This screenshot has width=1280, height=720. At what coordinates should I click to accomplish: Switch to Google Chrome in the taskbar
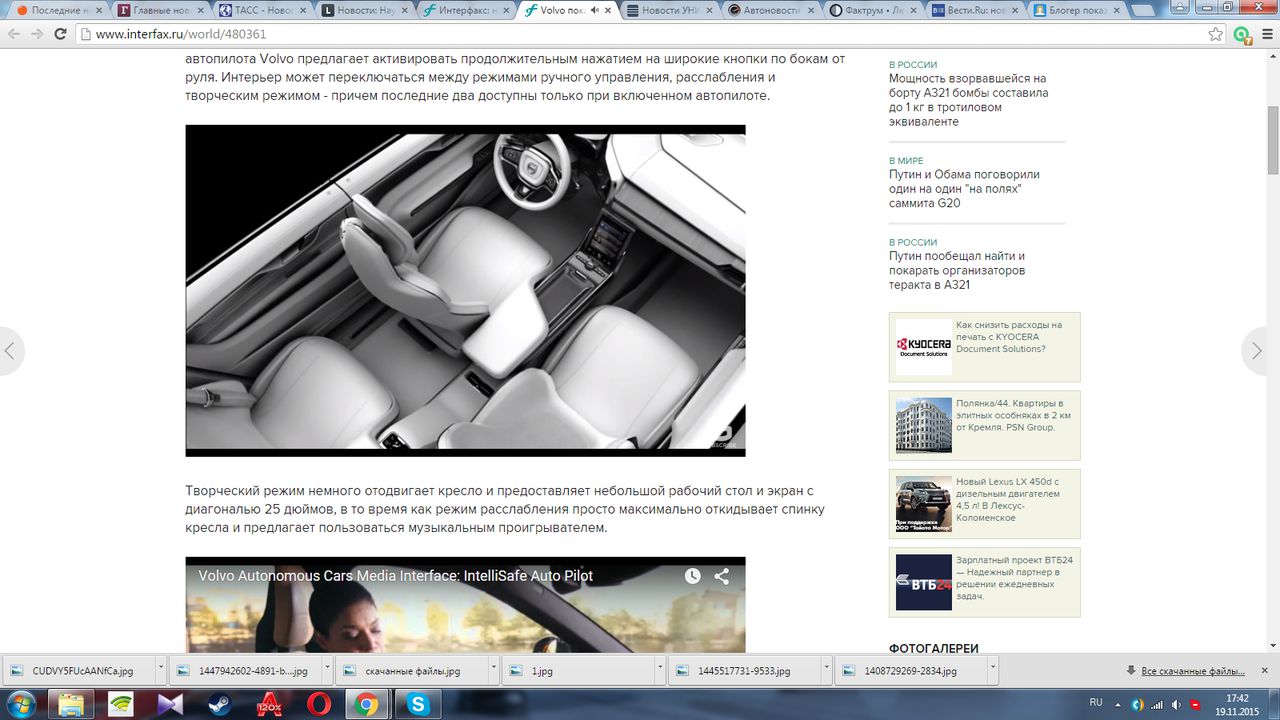[x=367, y=704]
